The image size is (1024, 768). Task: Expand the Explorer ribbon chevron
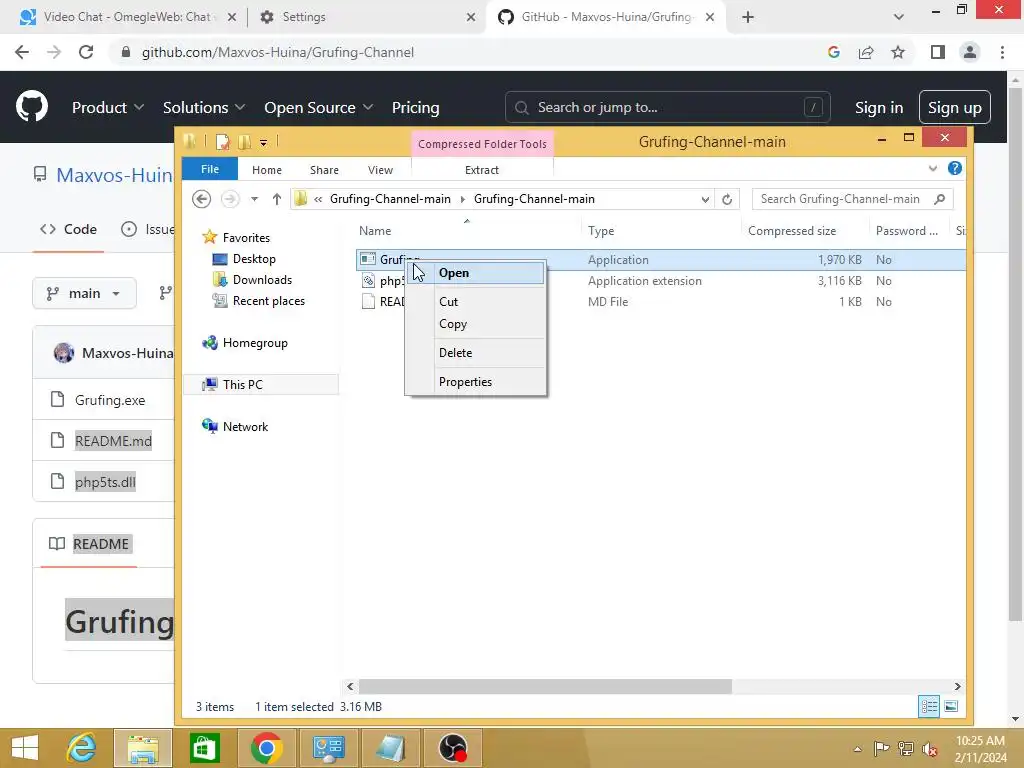pyautogui.click(x=933, y=168)
